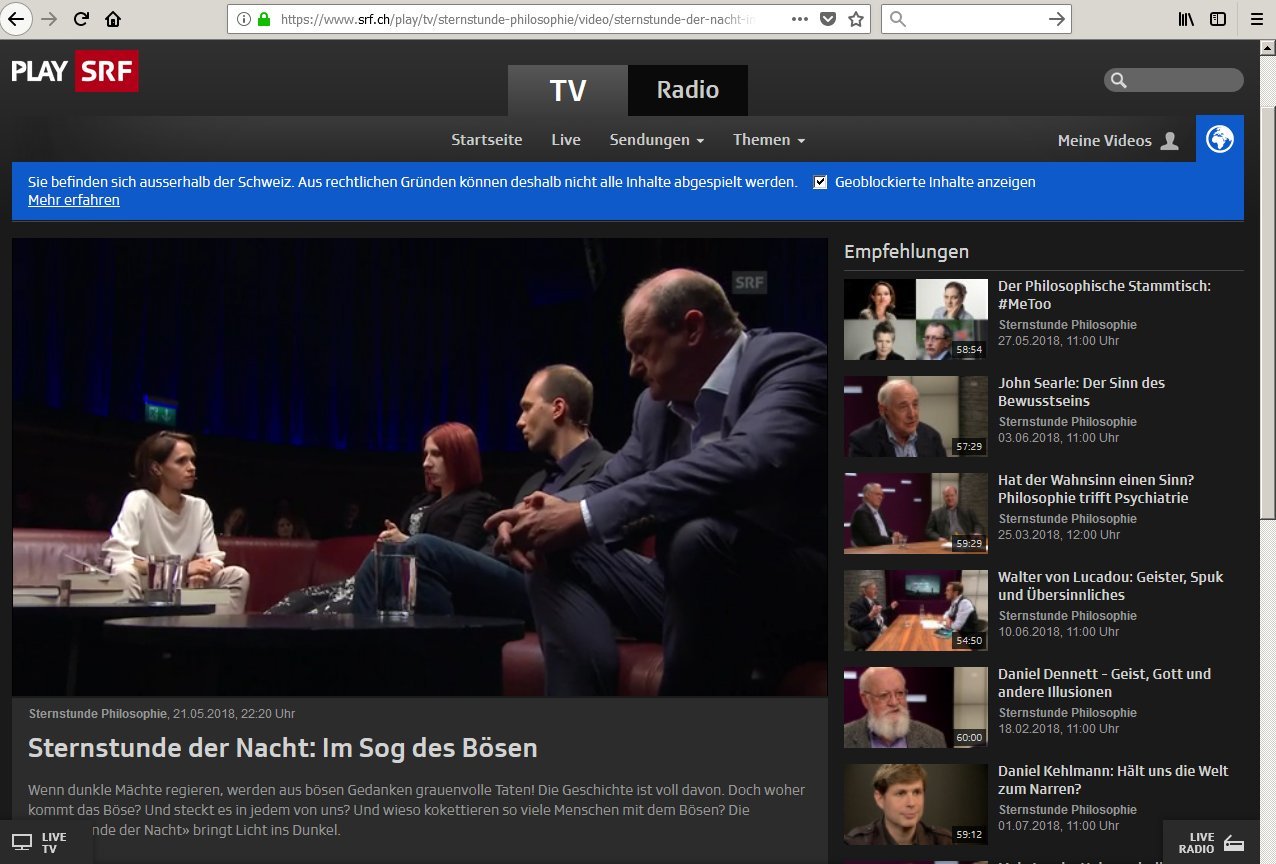This screenshot has height=864, width=1276.
Task: Click the Walter von Lucadou thumbnail
Action: (x=916, y=610)
